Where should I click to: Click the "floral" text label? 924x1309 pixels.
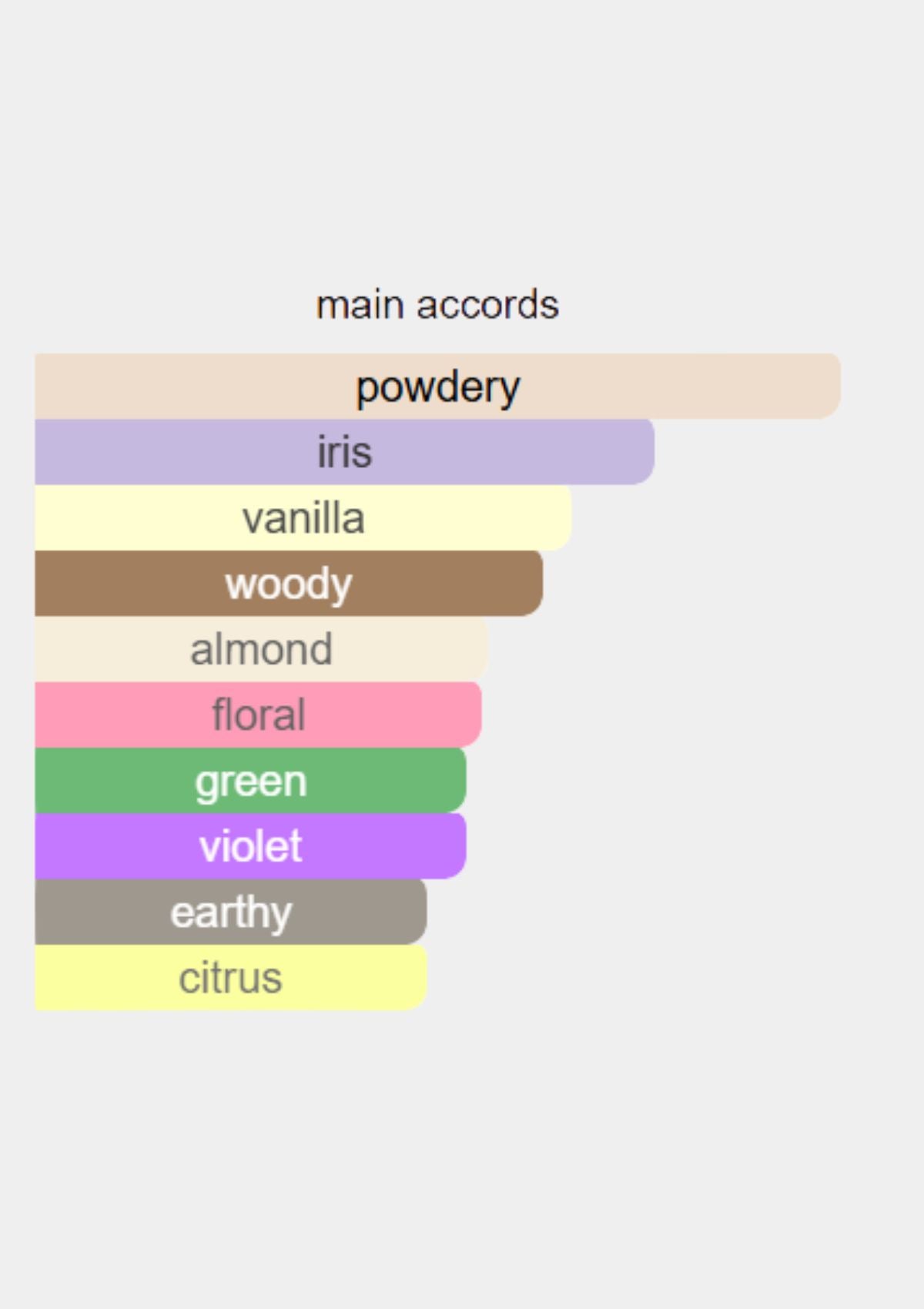(258, 715)
